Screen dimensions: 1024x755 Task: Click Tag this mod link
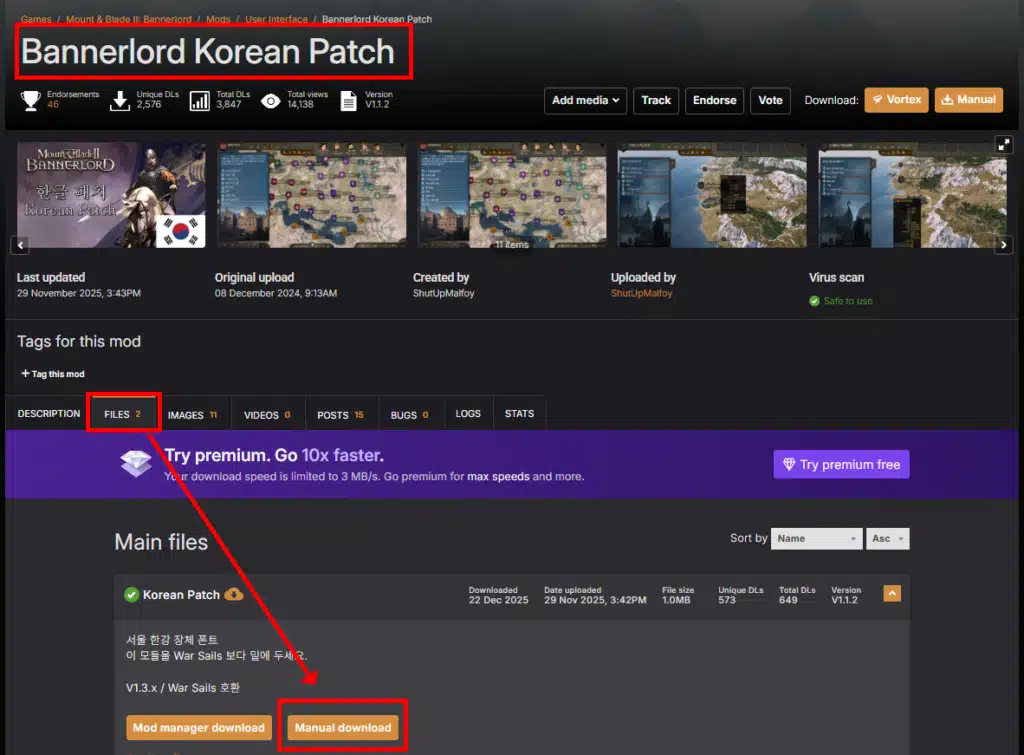point(53,374)
